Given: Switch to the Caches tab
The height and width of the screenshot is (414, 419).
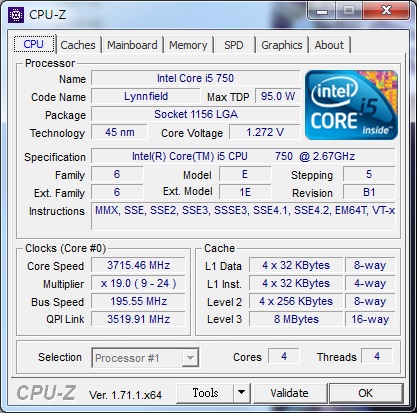Looking at the screenshot, I should 78,45.
